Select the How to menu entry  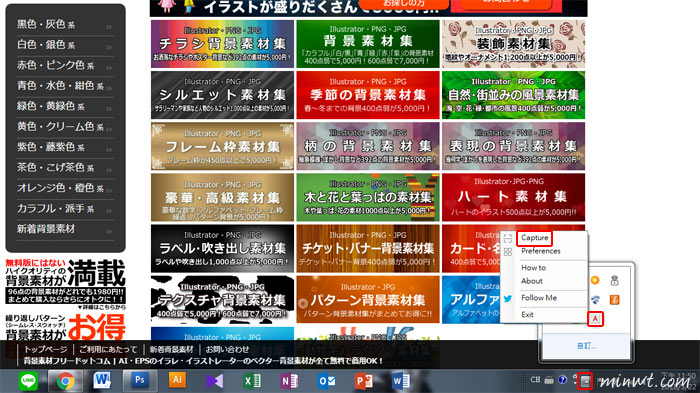click(x=533, y=268)
